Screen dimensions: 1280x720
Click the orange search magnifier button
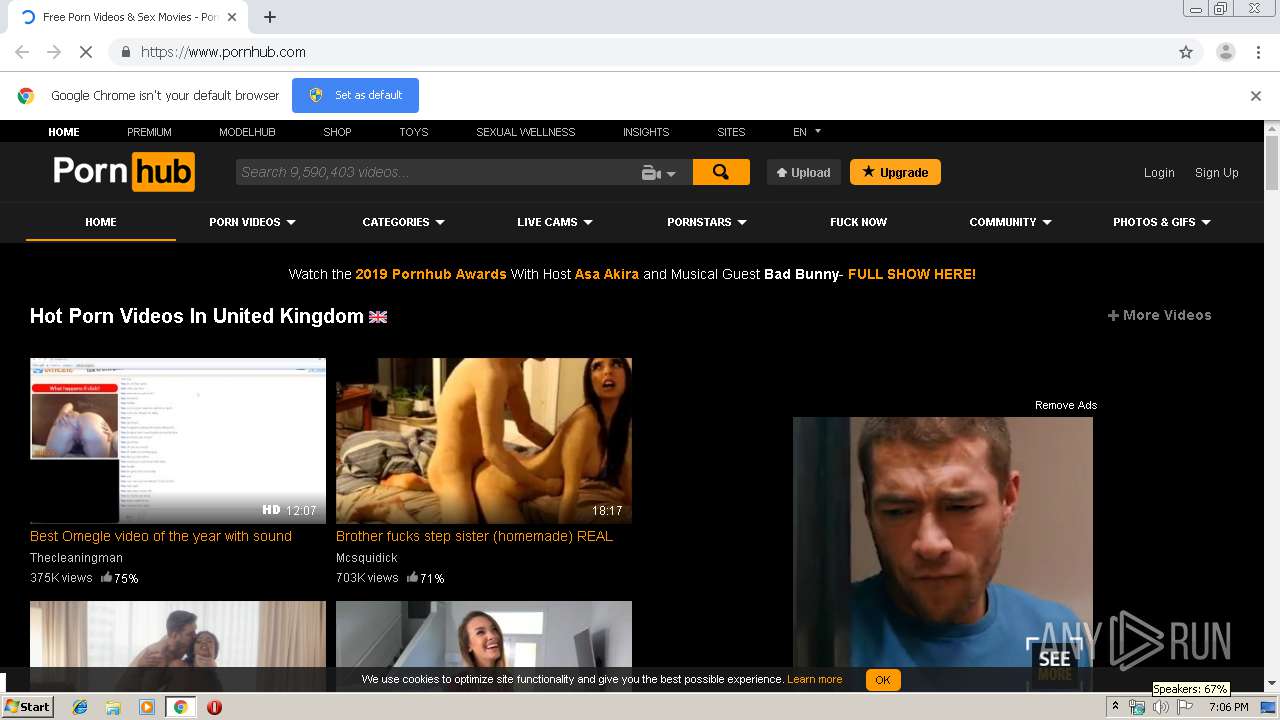coord(721,172)
